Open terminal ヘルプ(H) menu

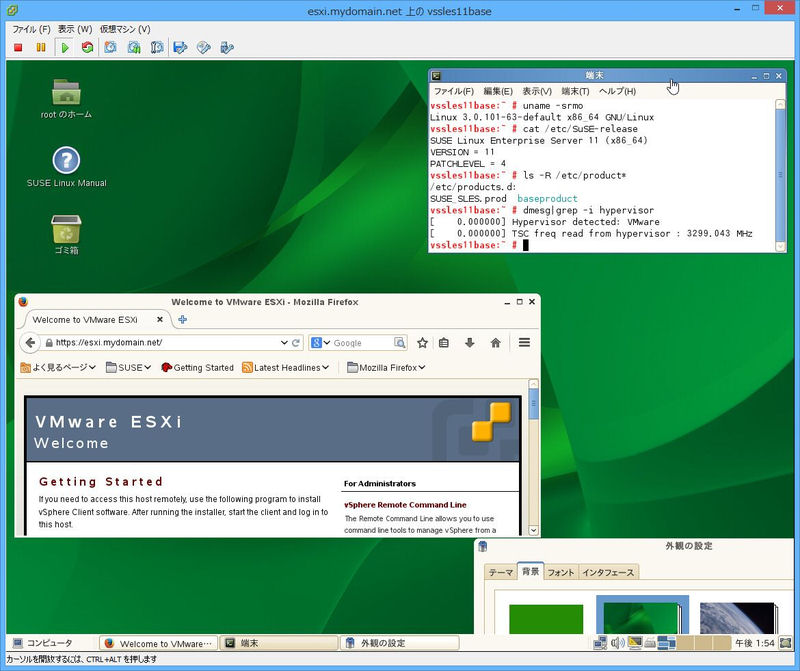[617, 91]
